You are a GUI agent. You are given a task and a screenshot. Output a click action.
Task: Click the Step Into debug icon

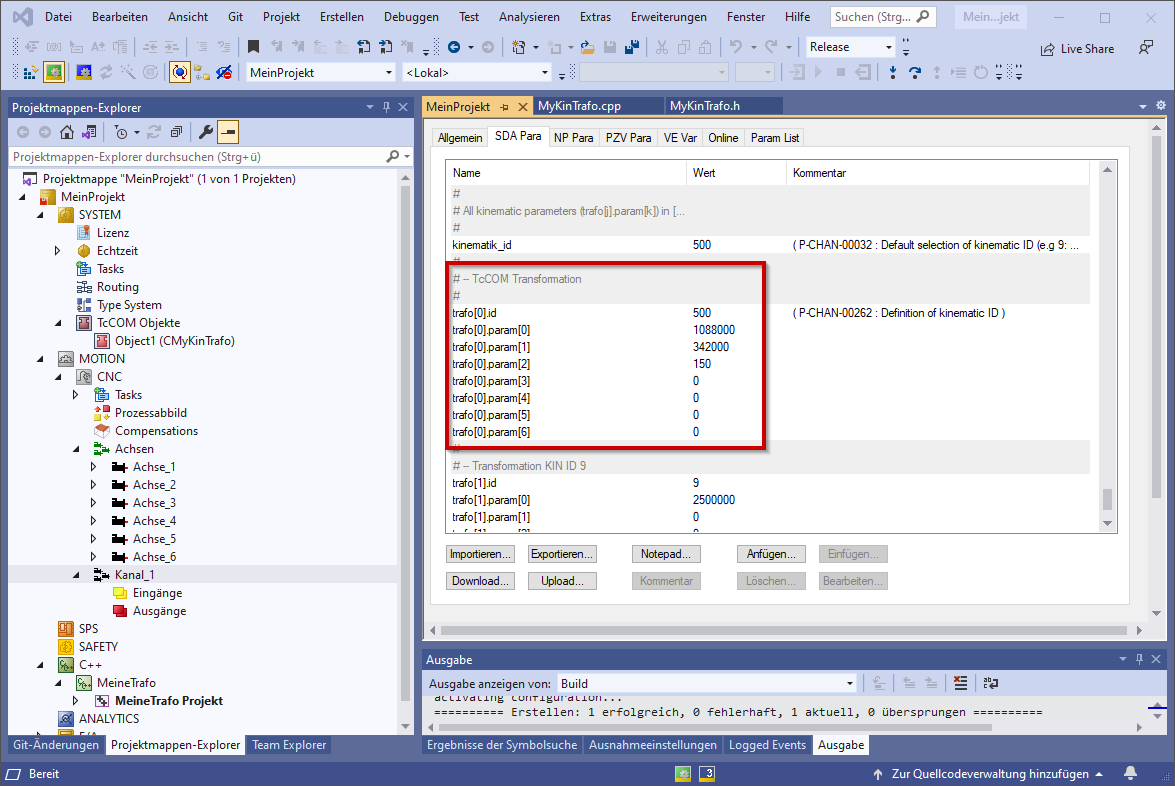click(892, 73)
